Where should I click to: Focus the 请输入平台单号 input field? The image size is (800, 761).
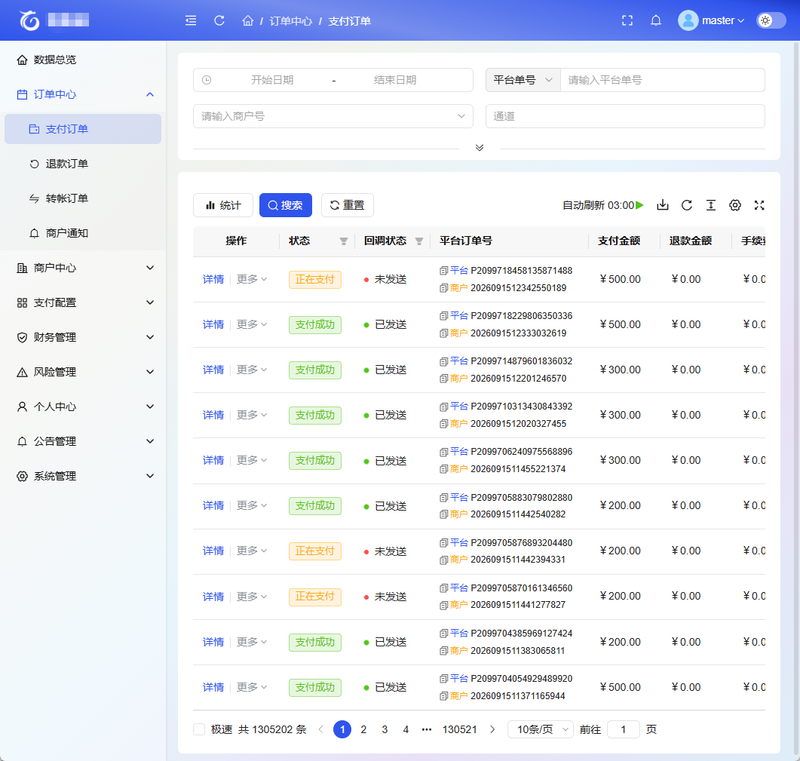[662, 80]
